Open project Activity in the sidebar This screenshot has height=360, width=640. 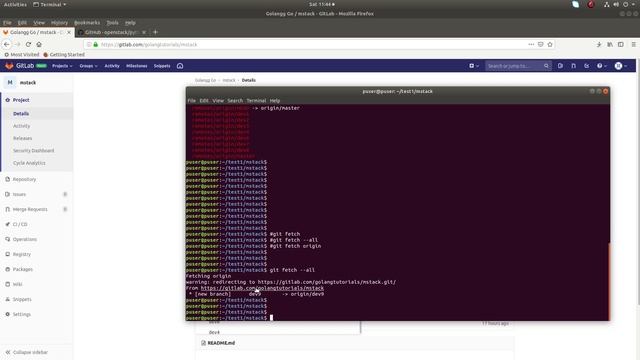21,126
